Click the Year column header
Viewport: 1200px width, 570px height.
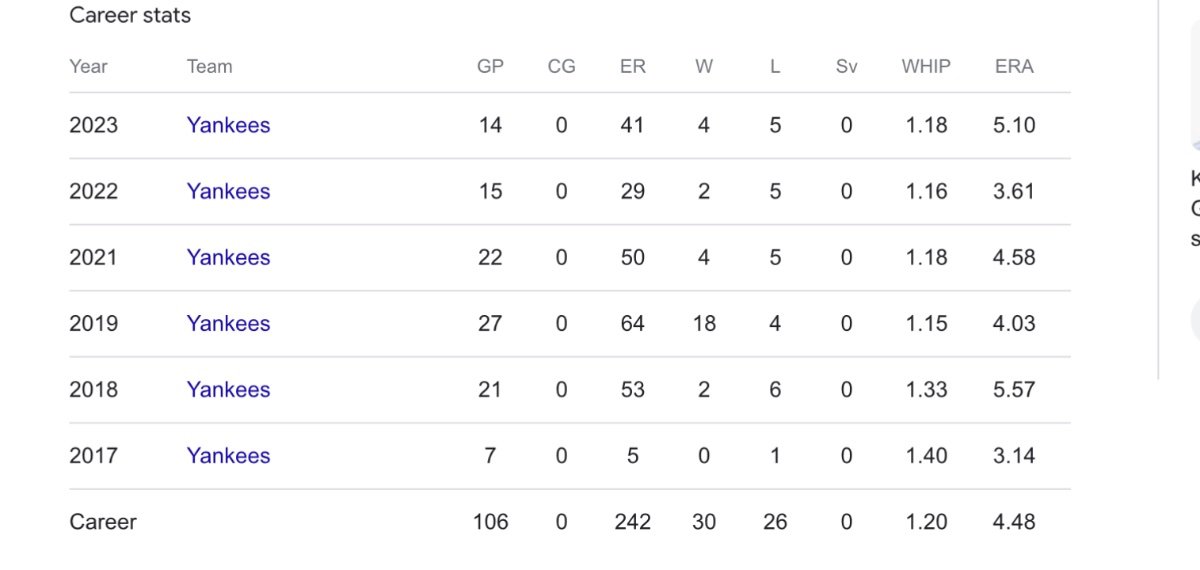[x=88, y=67]
